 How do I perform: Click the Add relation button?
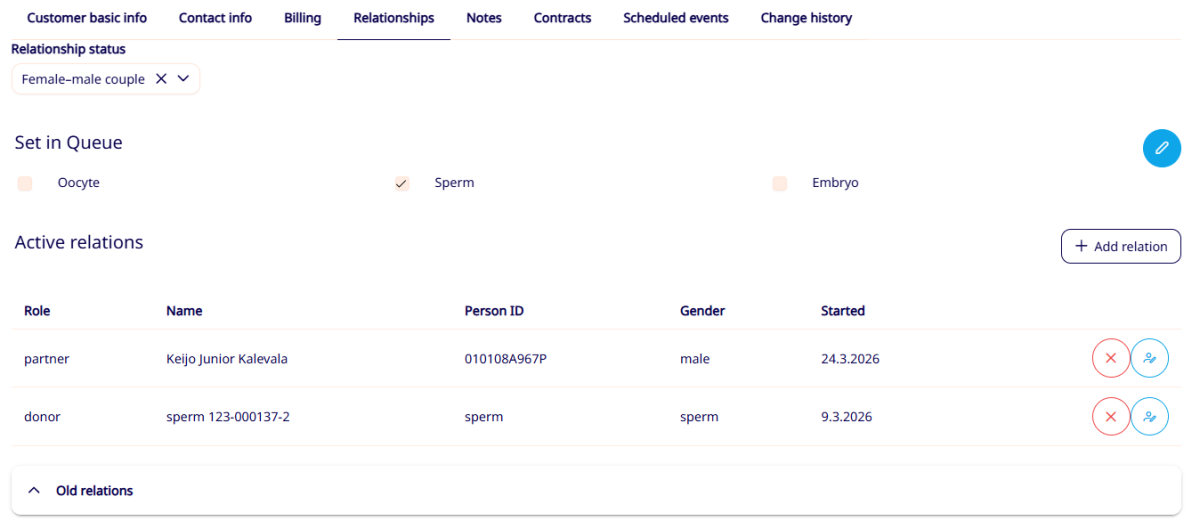pos(1120,246)
